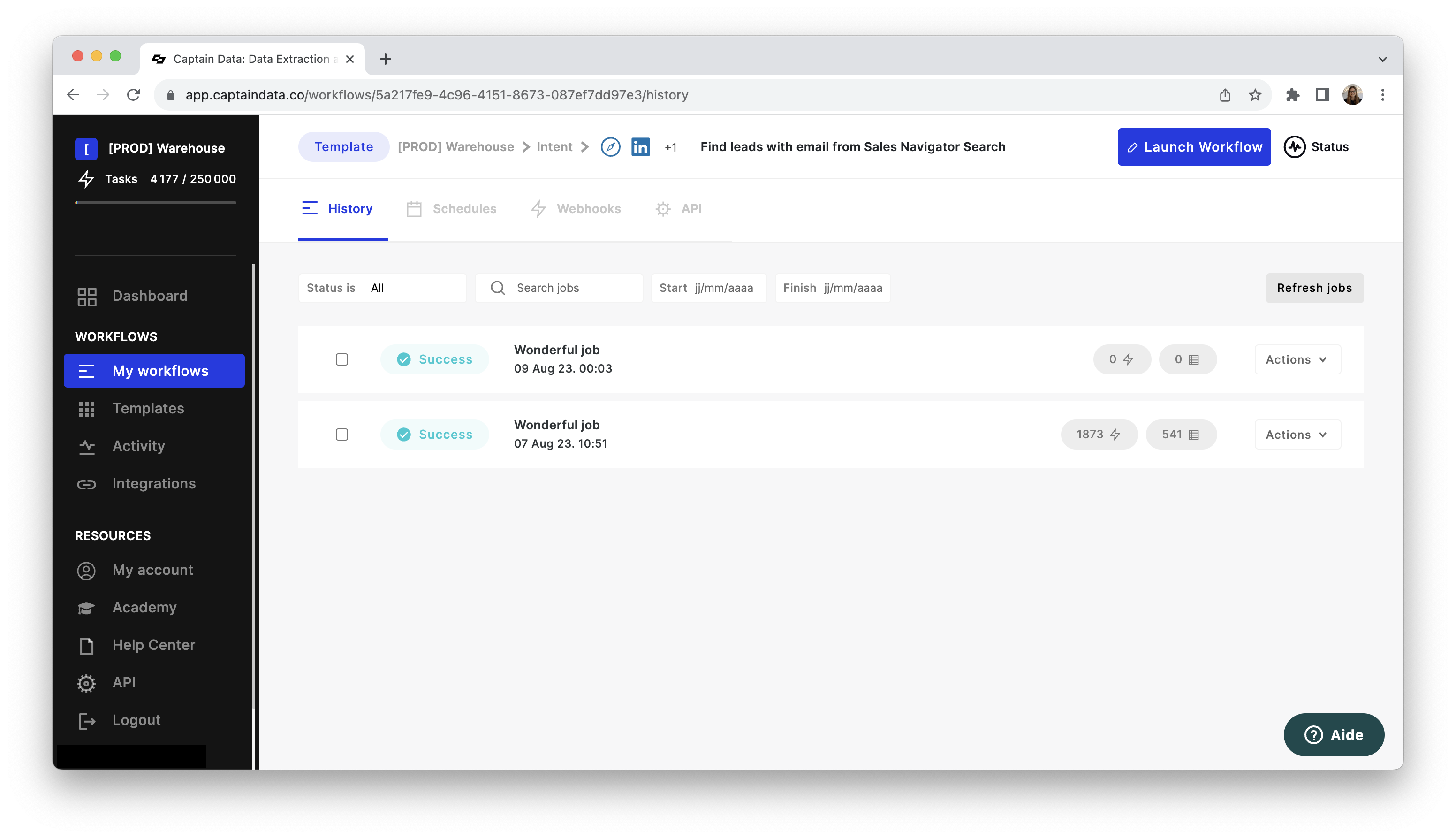Expand the tab search chevron
Viewport: 1456px width, 839px height.
[1382, 59]
